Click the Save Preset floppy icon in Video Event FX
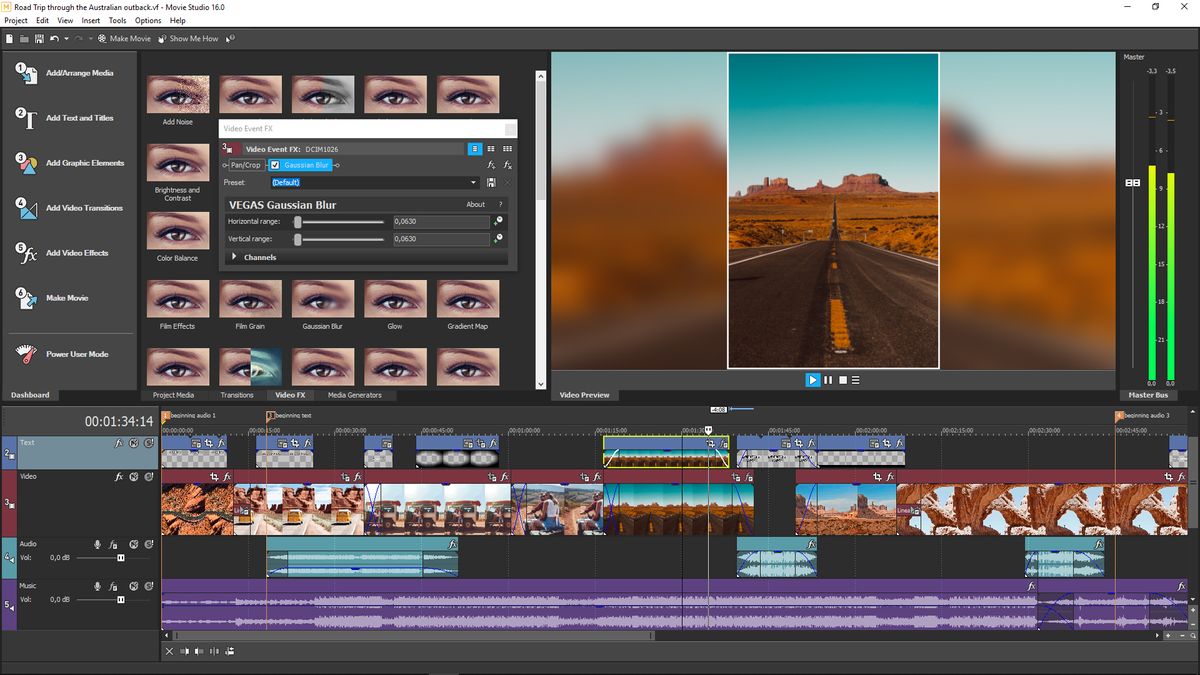The width and height of the screenshot is (1200, 675). [x=492, y=183]
